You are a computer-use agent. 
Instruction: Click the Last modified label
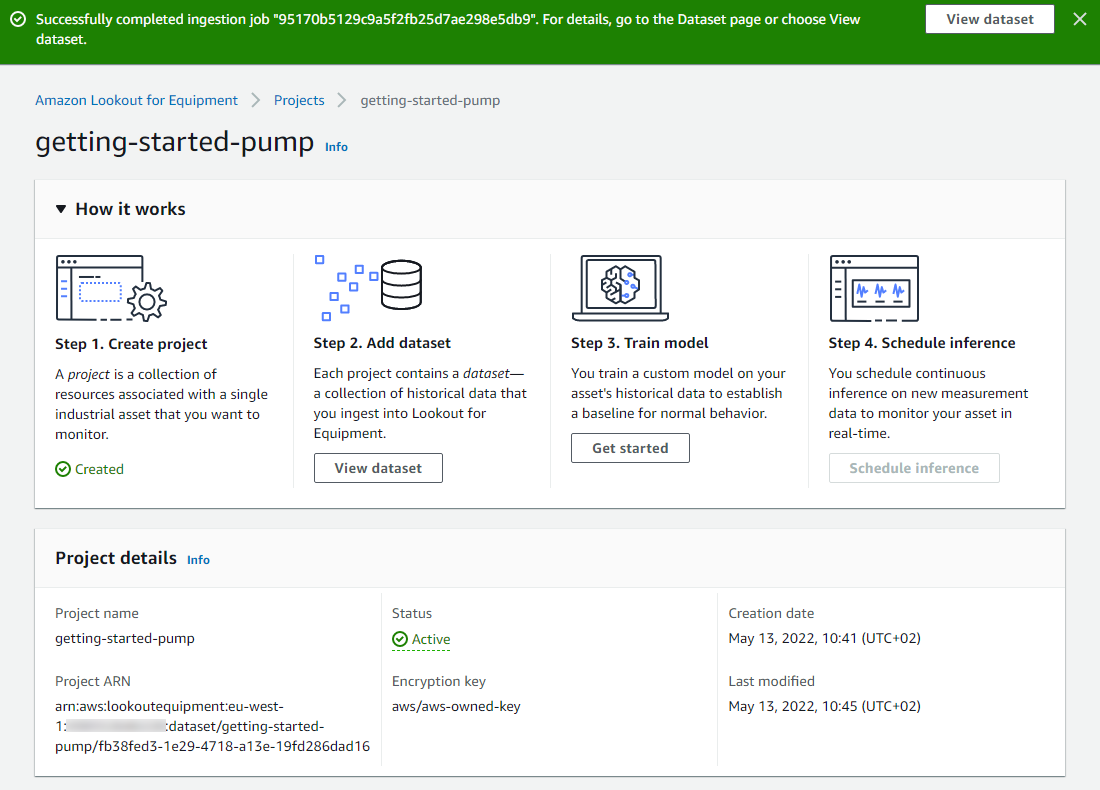coord(771,681)
